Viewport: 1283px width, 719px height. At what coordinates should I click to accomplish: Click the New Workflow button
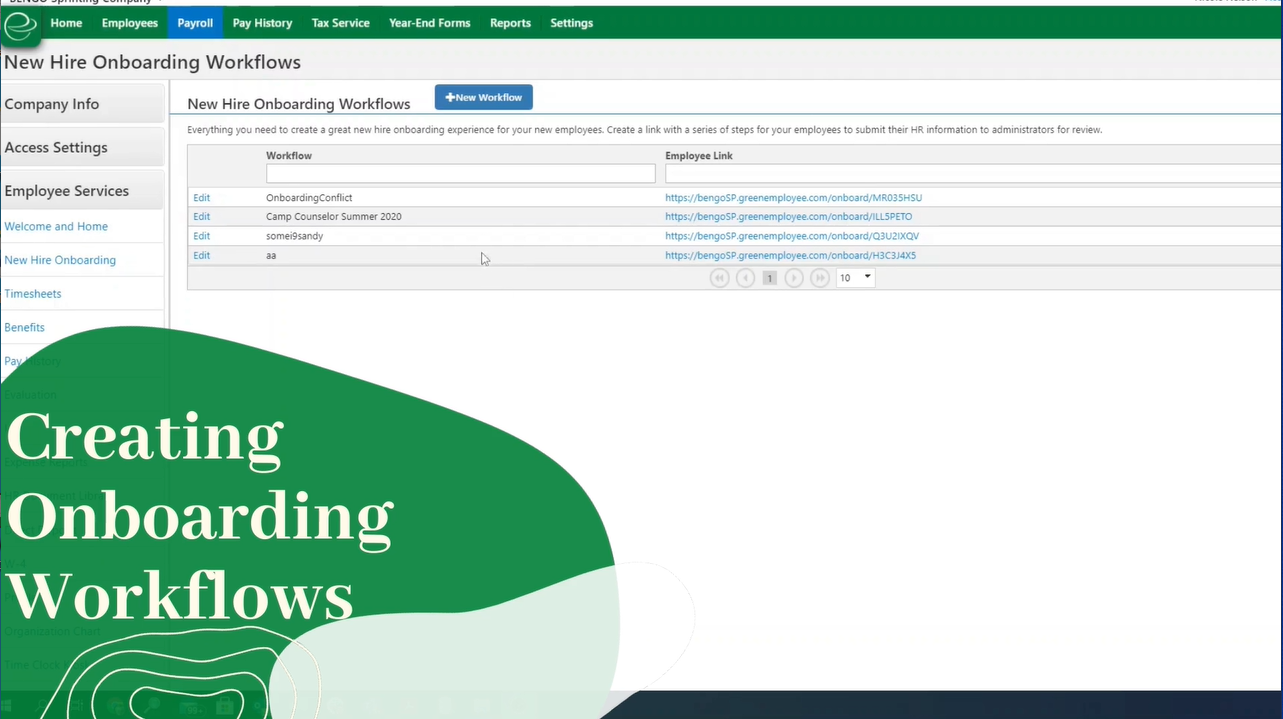pyautogui.click(x=484, y=97)
